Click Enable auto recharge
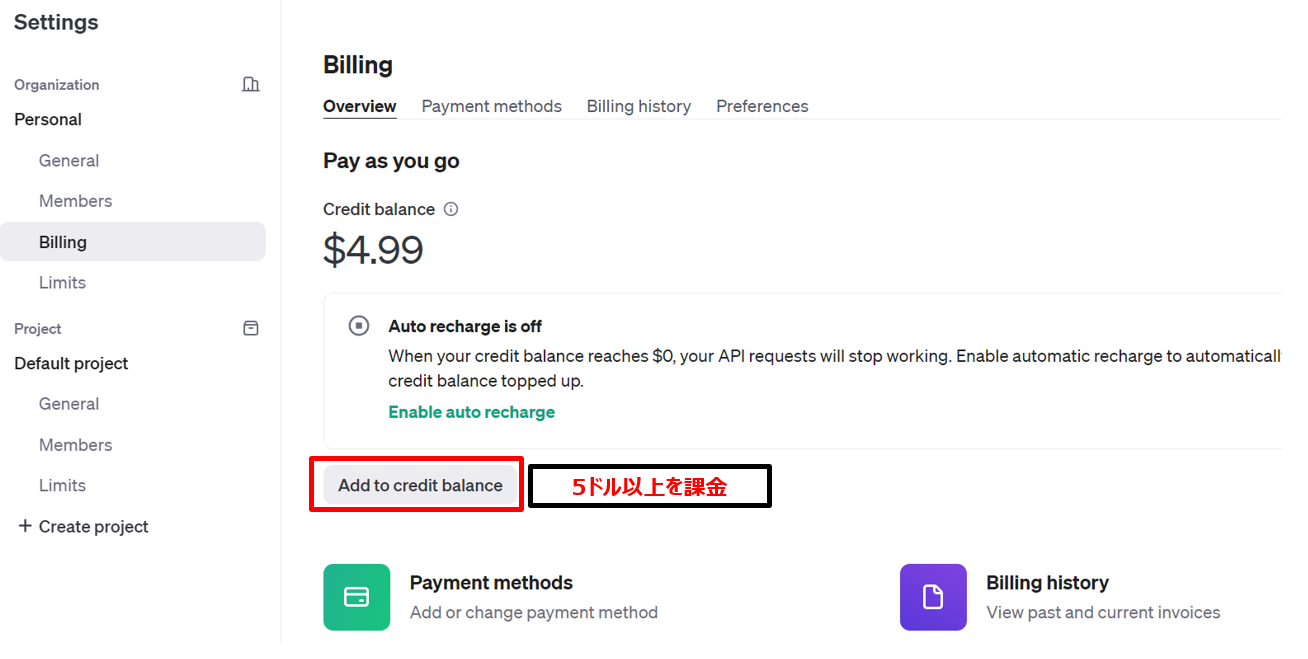The height and width of the screenshot is (659, 1308). click(471, 412)
